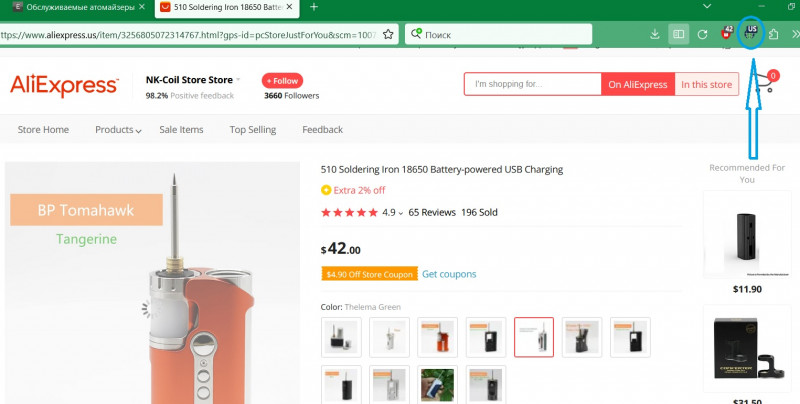800x404 pixels.
Task: Go to the Feedback tab
Action: [x=322, y=130]
